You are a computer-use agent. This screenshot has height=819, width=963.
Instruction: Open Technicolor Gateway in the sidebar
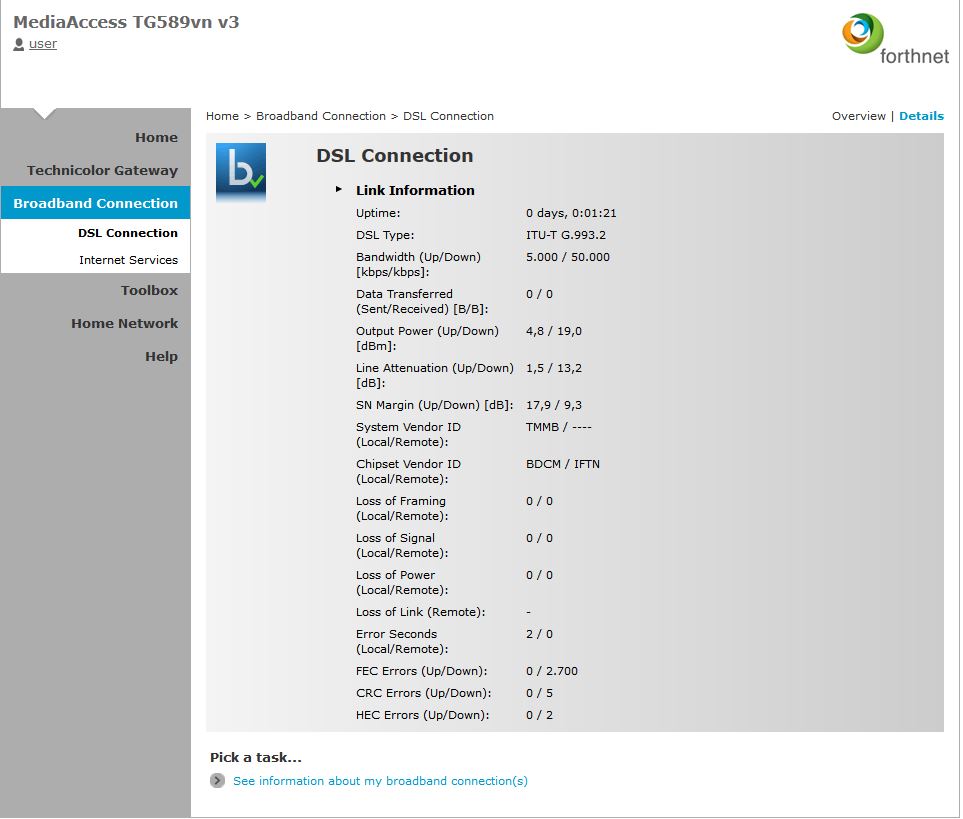(x=102, y=170)
